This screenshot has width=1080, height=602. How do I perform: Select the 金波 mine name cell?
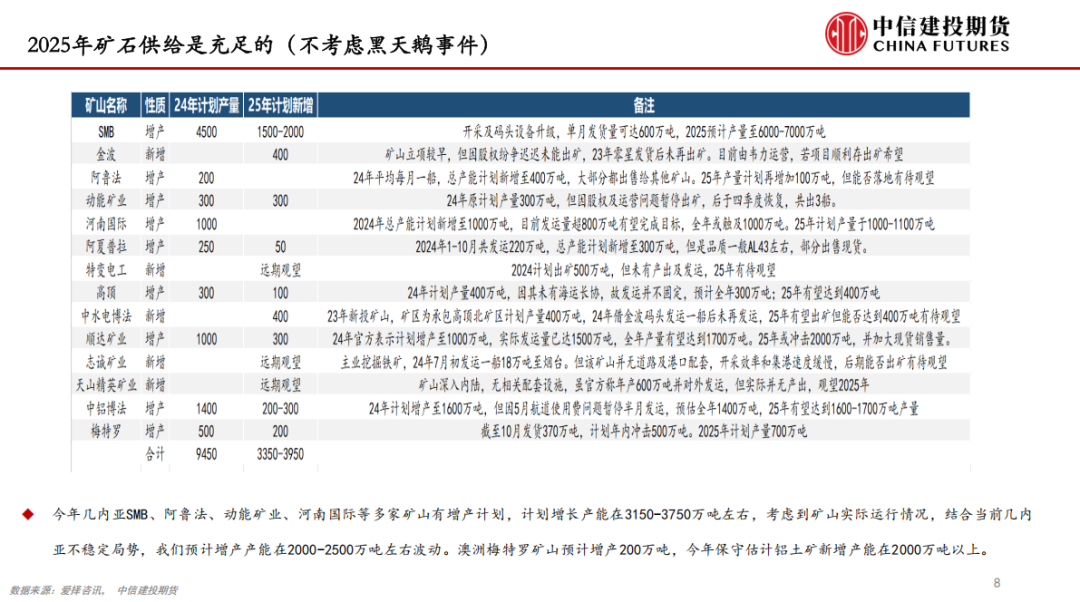(106, 154)
